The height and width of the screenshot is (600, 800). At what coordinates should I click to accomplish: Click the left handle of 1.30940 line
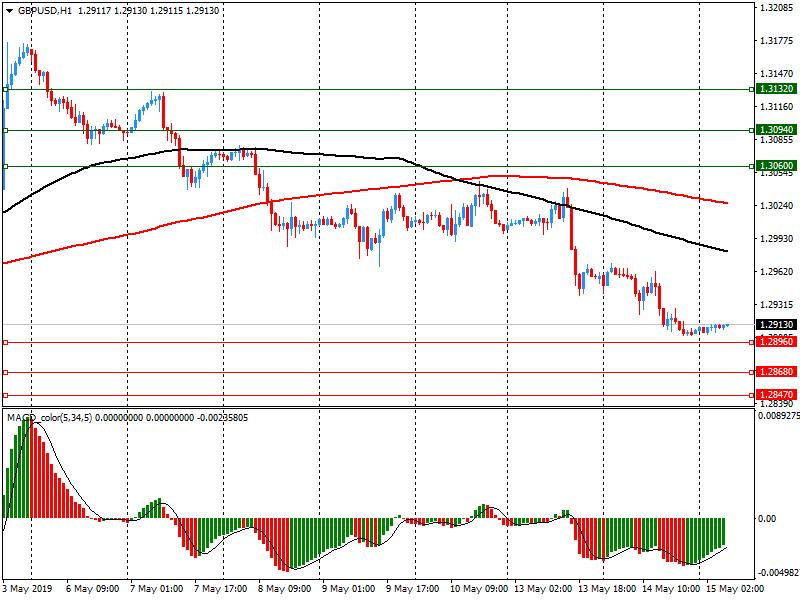coord(6,131)
